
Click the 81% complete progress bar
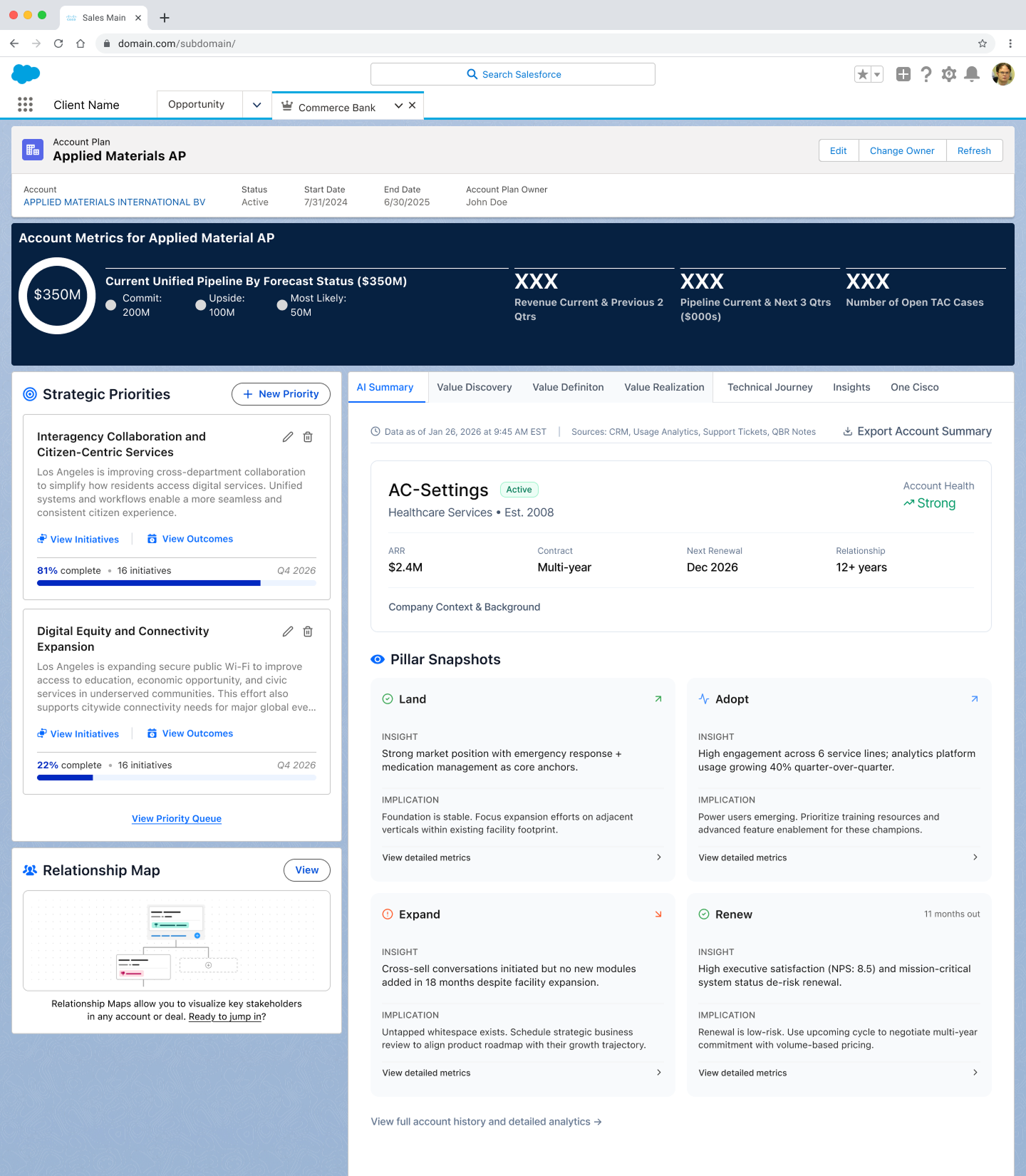point(176,583)
